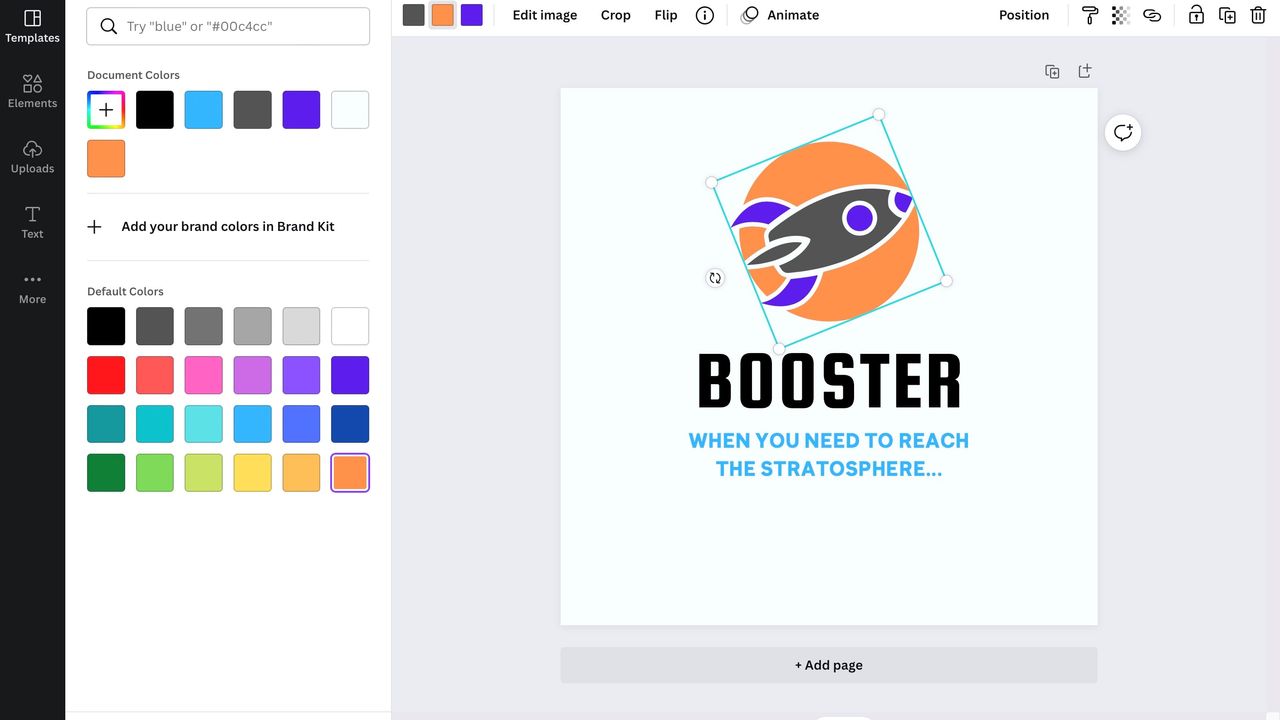Click add page icon above canvas
1280x720 pixels.
point(1084,71)
